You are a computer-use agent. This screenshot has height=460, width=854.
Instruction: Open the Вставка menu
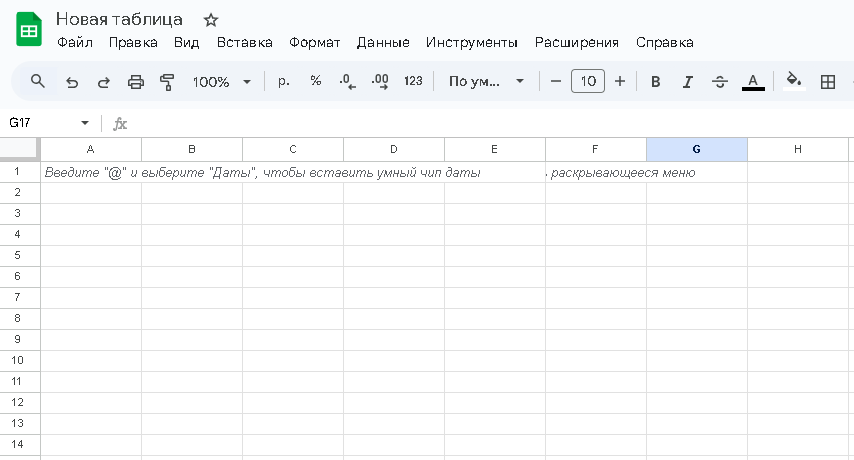pos(245,42)
